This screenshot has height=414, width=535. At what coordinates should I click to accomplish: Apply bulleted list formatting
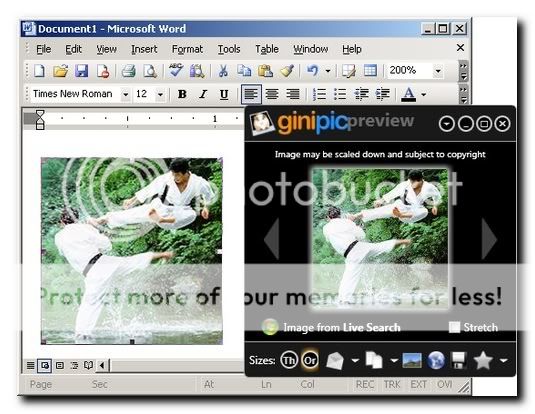click(340, 94)
